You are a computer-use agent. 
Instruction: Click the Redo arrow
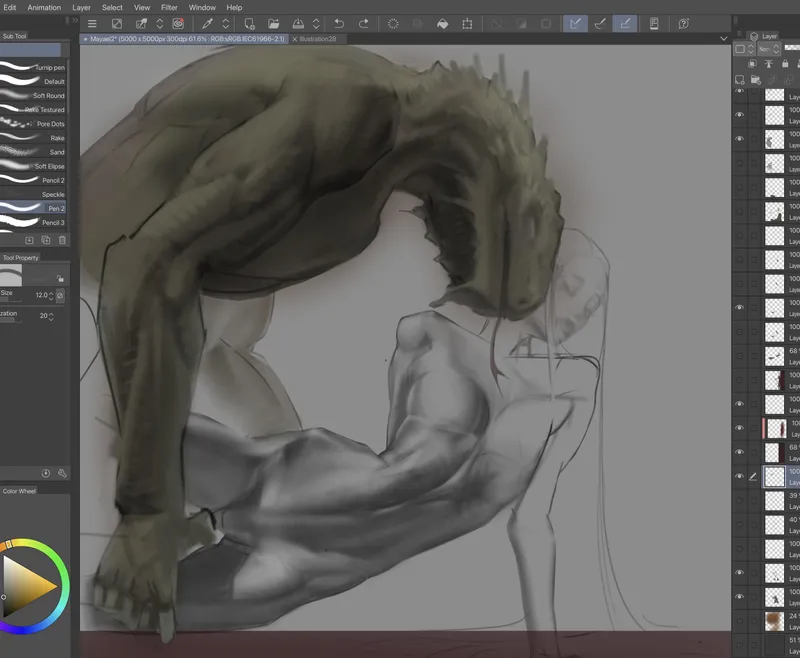363,23
